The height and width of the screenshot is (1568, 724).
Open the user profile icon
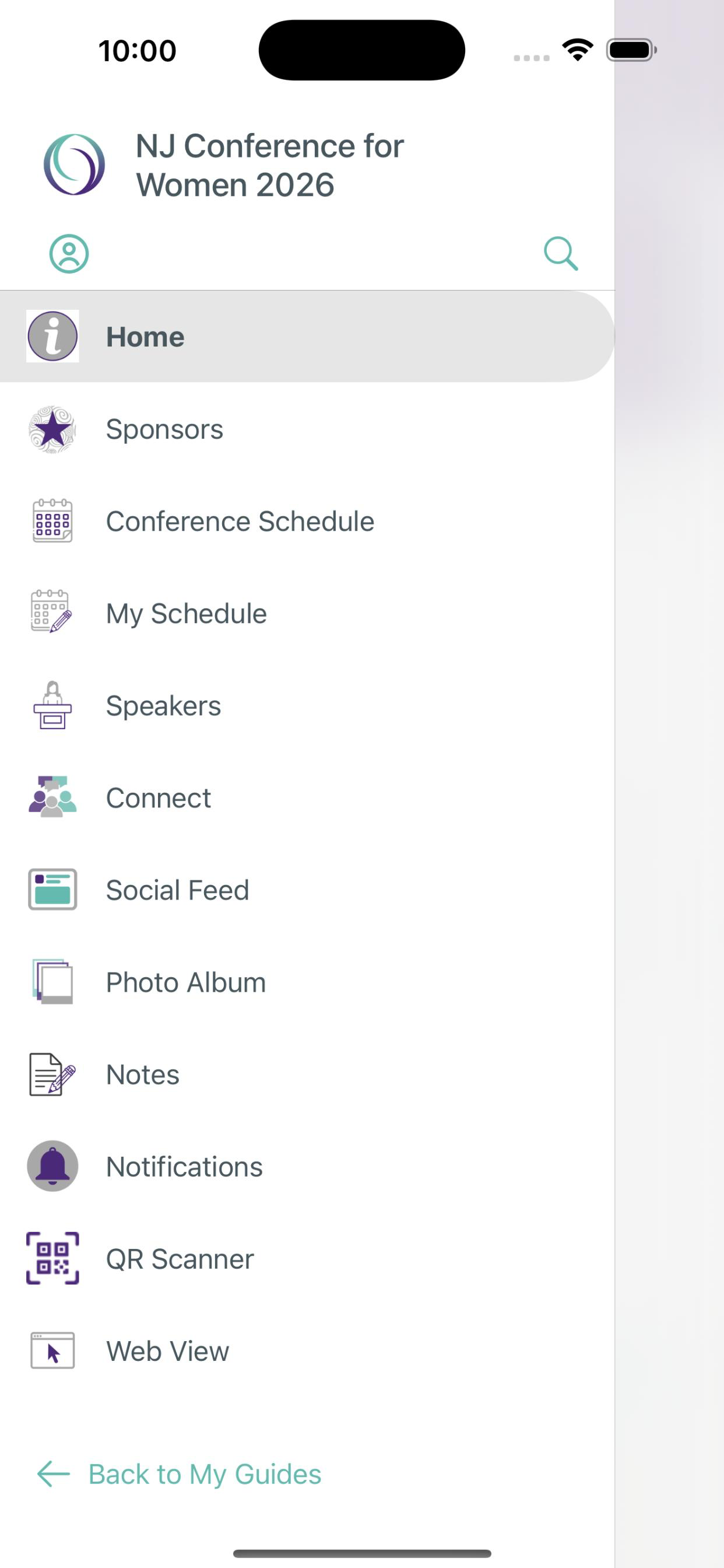click(69, 253)
